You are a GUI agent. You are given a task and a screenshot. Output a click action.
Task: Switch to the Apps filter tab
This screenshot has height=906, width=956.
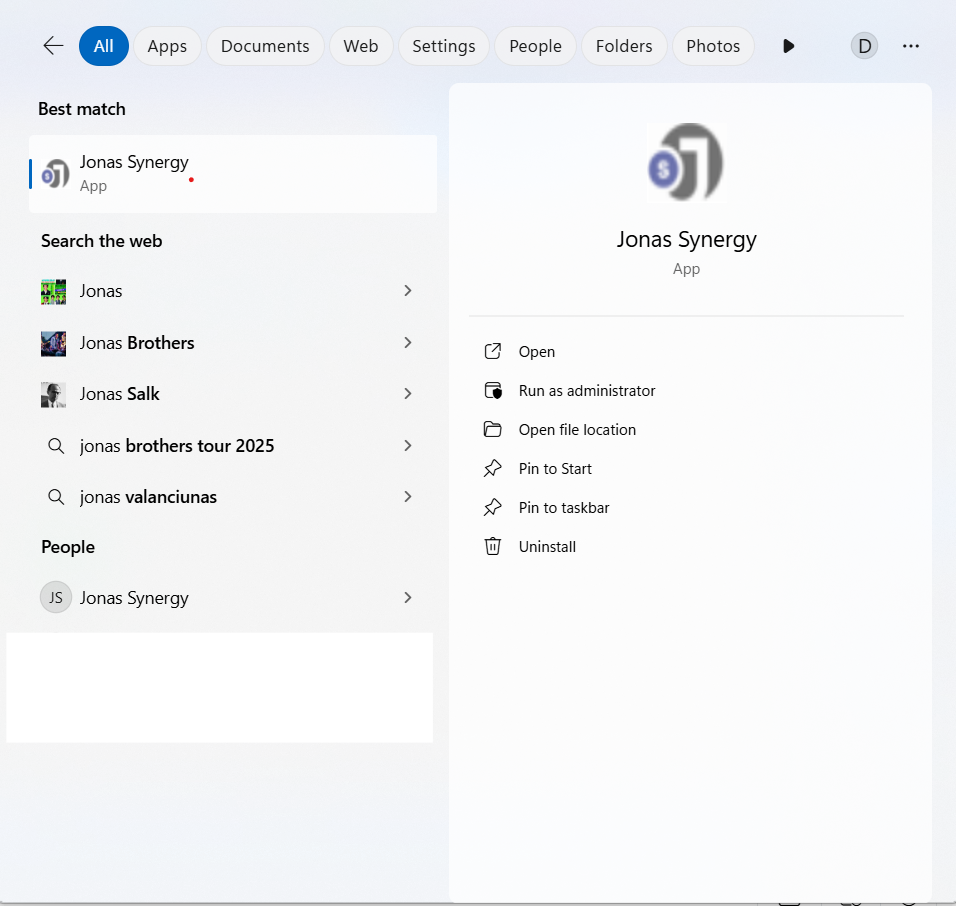[x=167, y=46]
